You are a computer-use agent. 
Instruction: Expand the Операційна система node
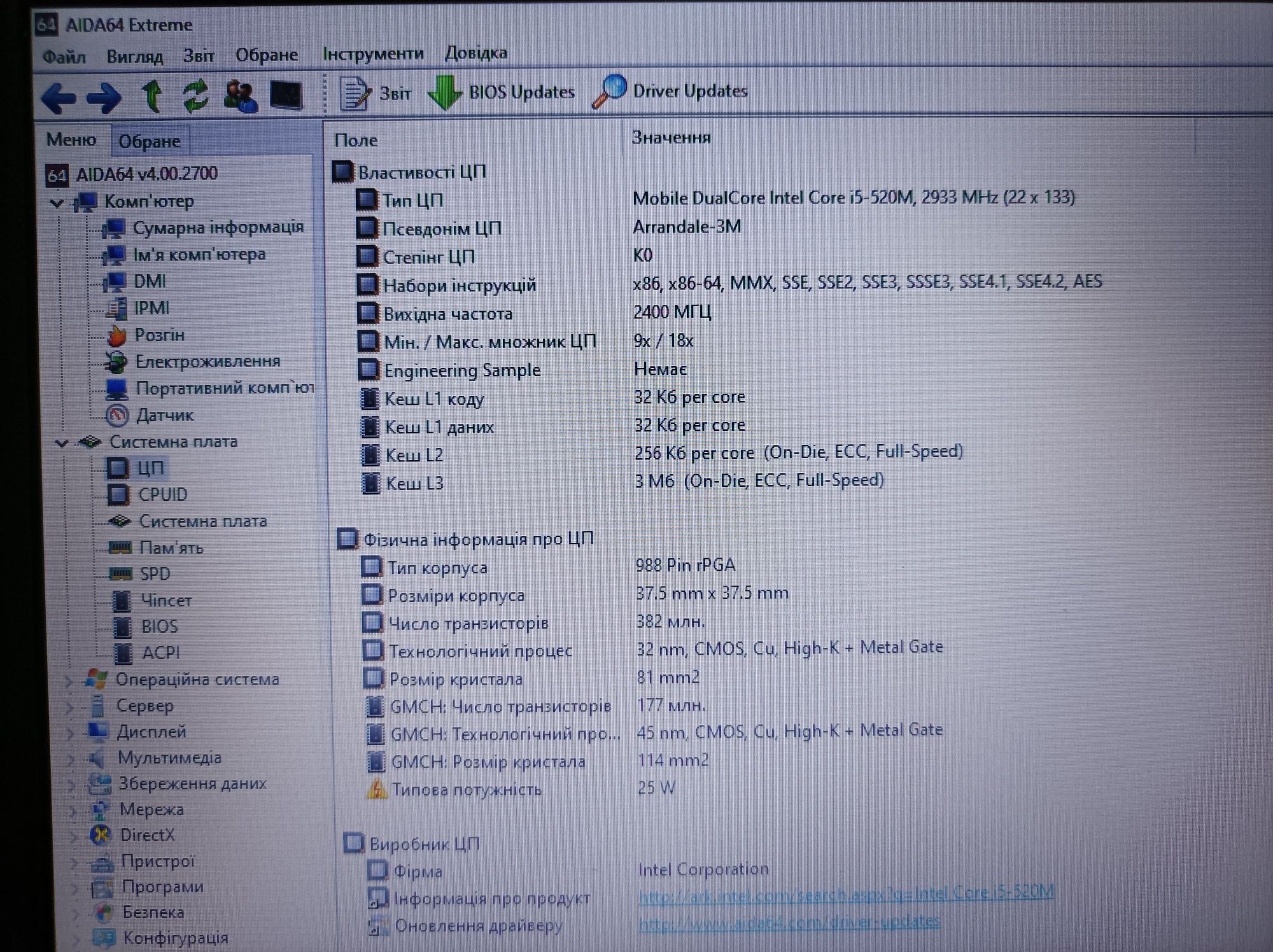coord(69,682)
